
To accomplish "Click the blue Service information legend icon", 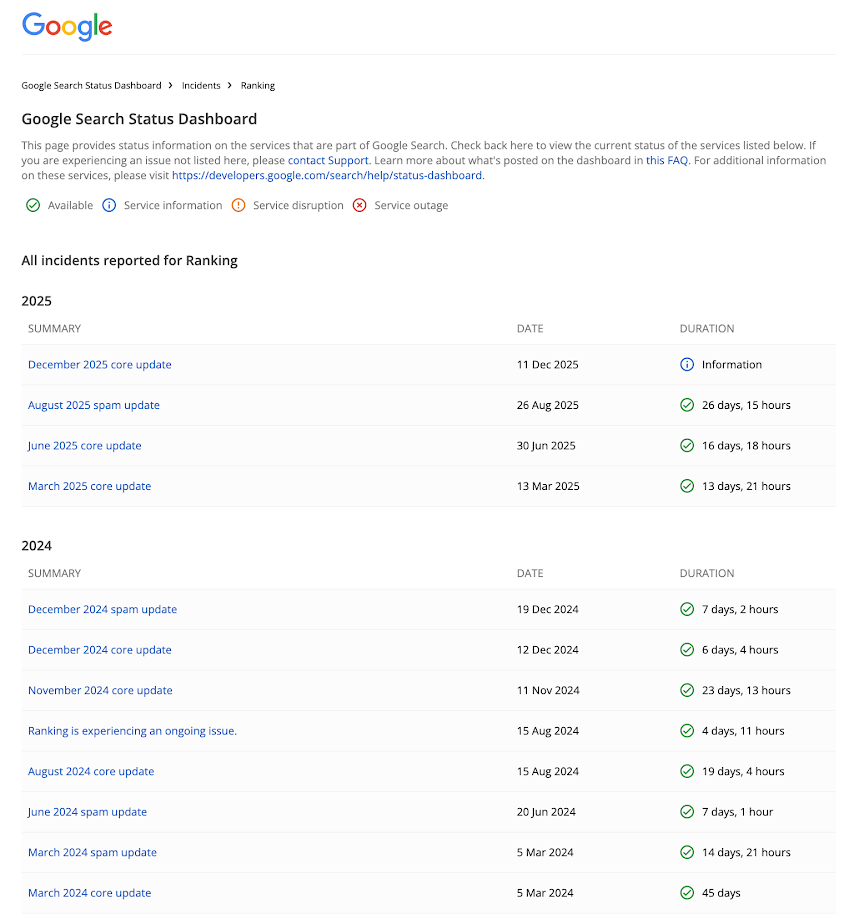I will click(x=109, y=205).
